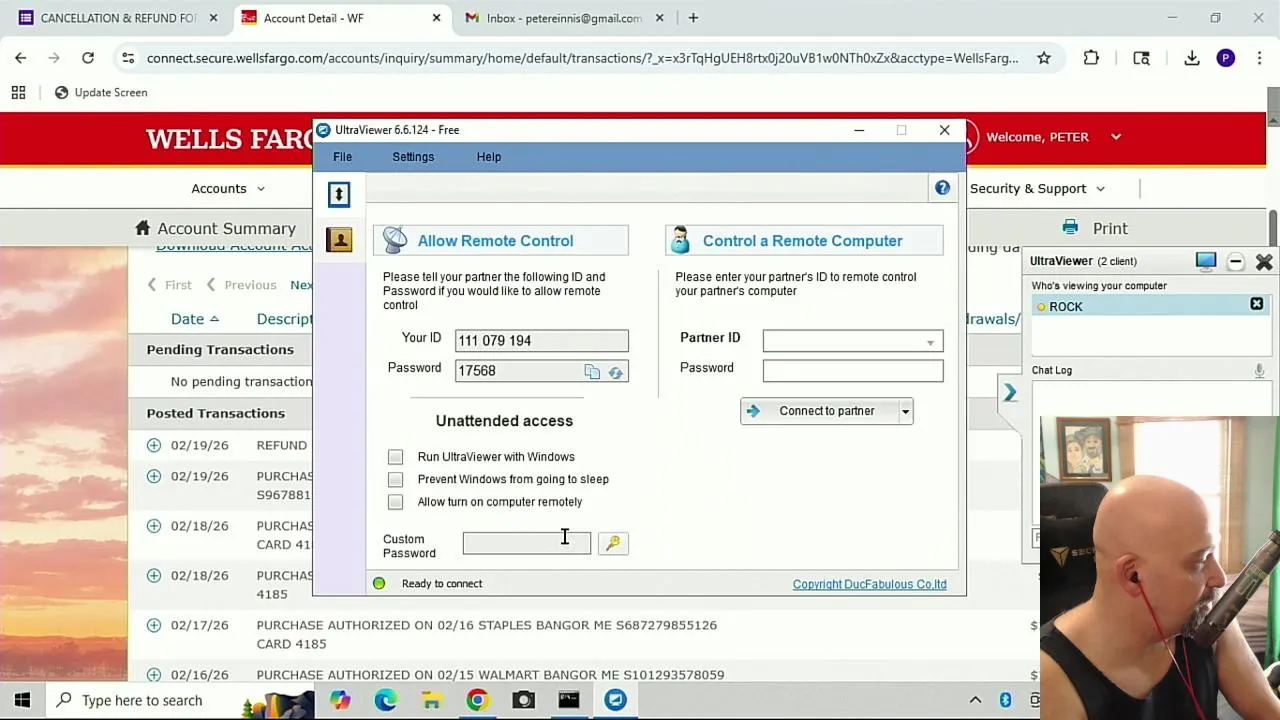Click the Chrome address bar URL
1280x720 pixels.
pos(582,58)
